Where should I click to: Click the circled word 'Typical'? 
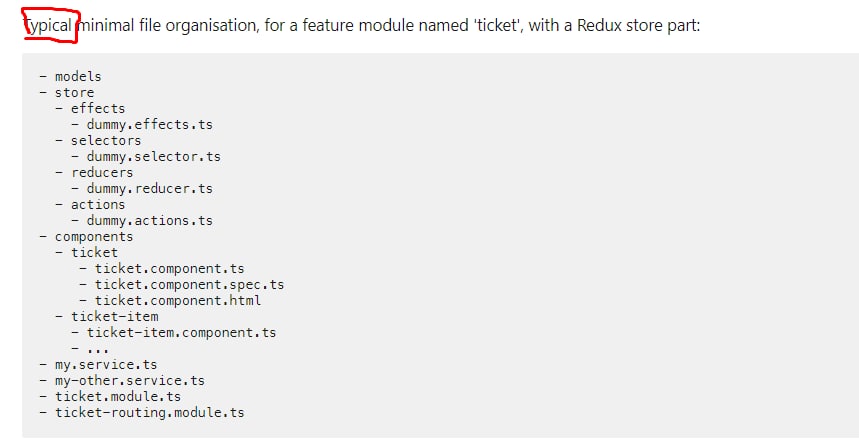49,25
